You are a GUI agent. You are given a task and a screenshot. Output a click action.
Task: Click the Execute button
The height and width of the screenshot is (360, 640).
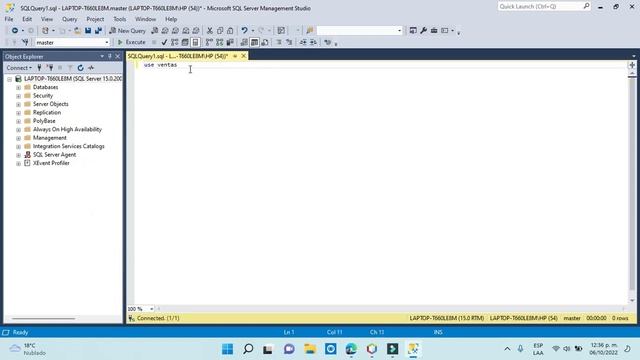(x=131, y=42)
